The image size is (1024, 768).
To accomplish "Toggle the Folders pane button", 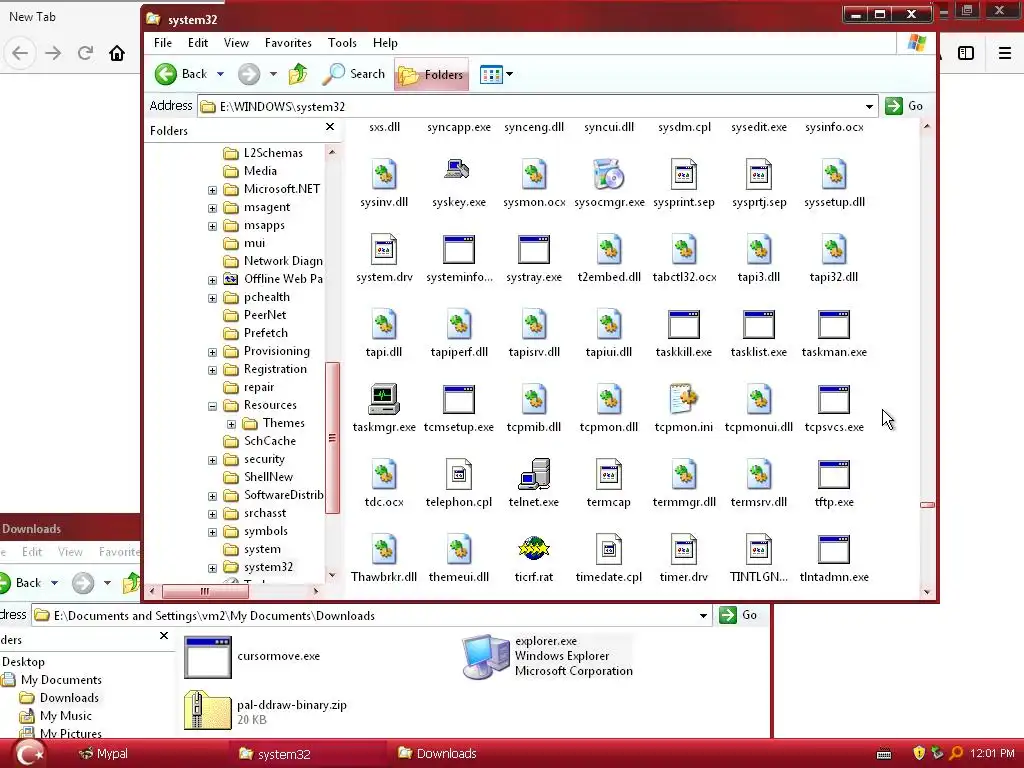I will click(431, 74).
